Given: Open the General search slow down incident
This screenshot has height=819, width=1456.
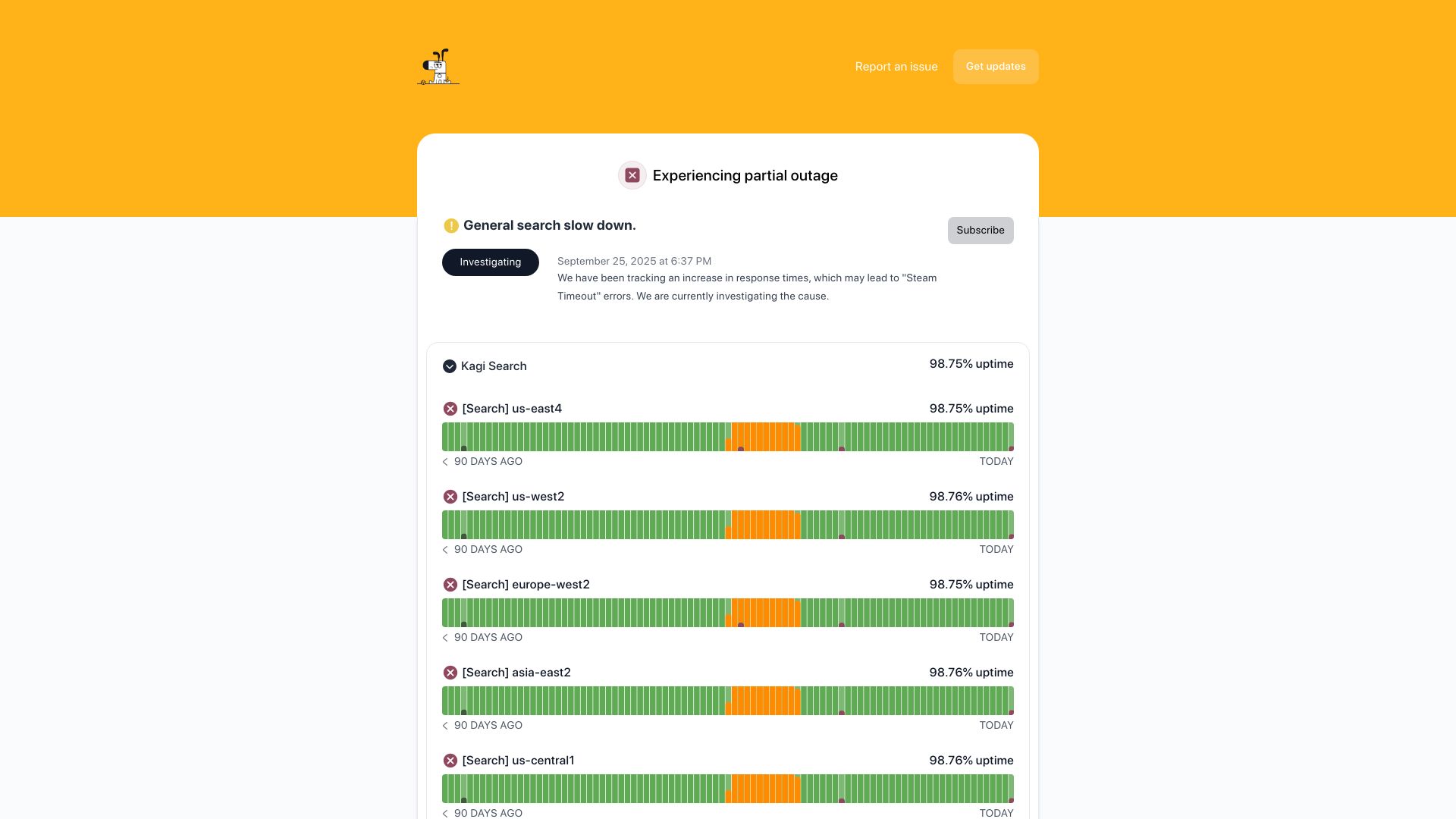Looking at the screenshot, I should coord(550,225).
